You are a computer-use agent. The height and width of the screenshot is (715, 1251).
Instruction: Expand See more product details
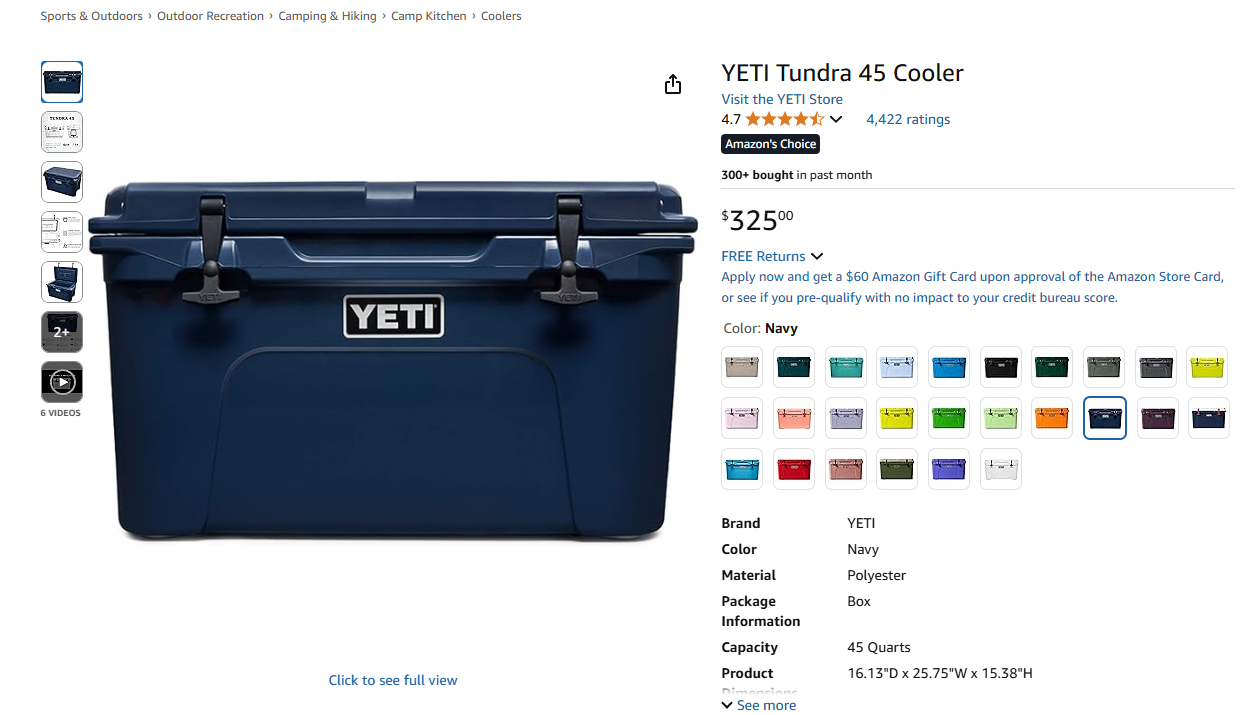coord(759,705)
